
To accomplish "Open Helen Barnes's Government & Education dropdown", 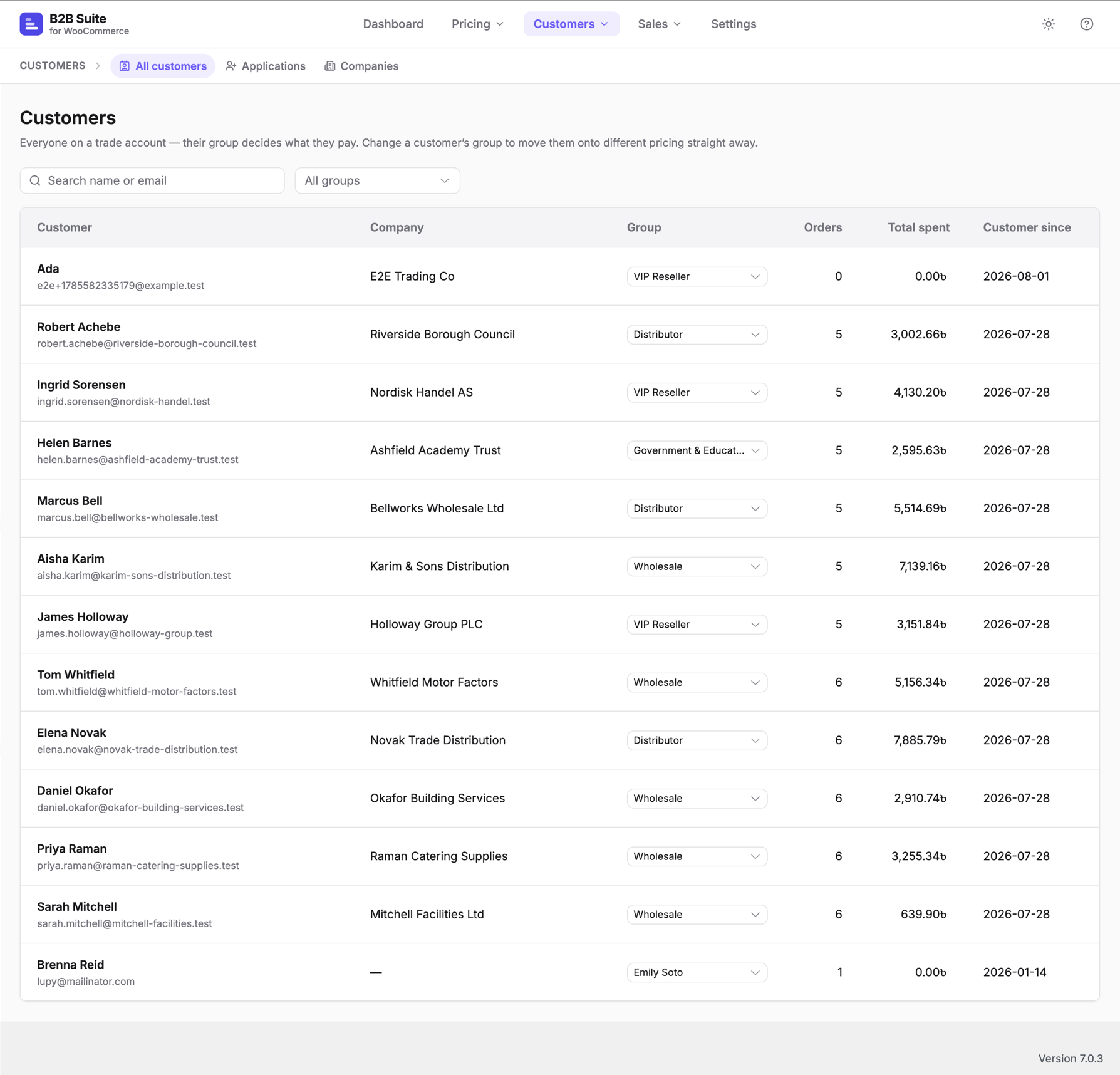I will (697, 450).
